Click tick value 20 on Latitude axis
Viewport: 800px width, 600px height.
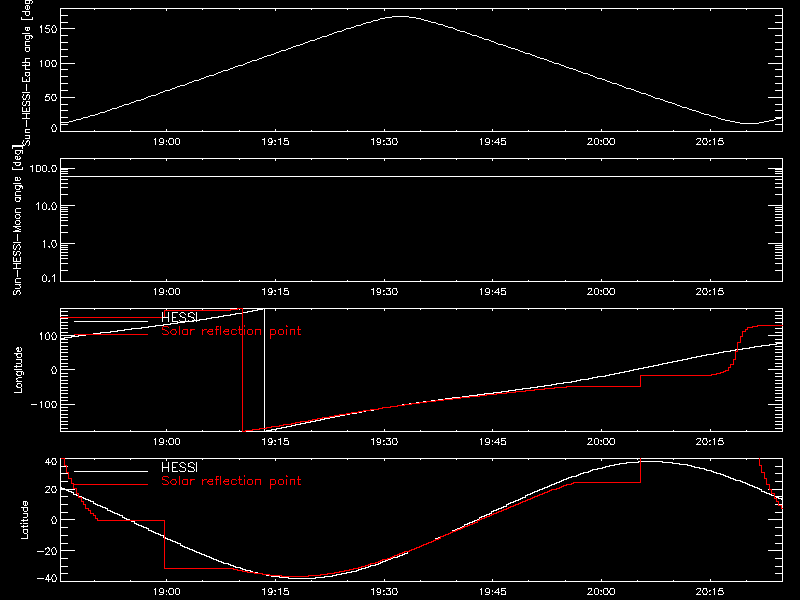click(51, 490)
